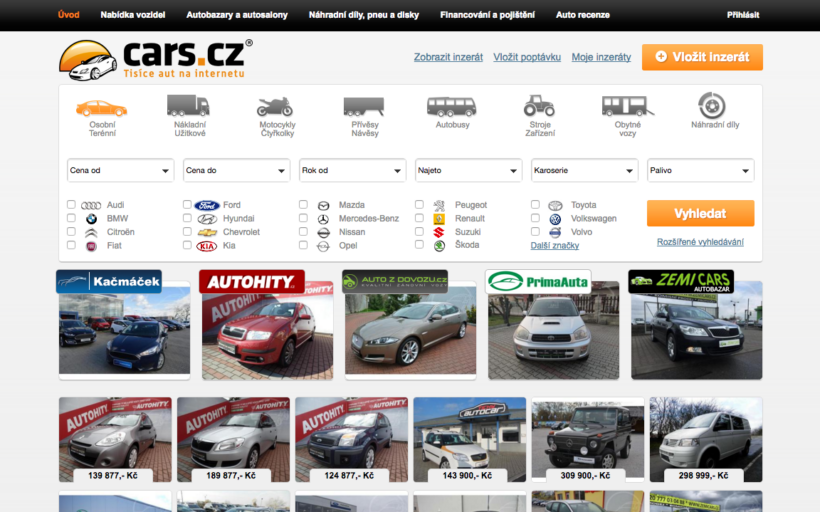This screenshot has width=820, height=512.
Task: Open Financování a pojištění menu
Action: tap(487, 15)
